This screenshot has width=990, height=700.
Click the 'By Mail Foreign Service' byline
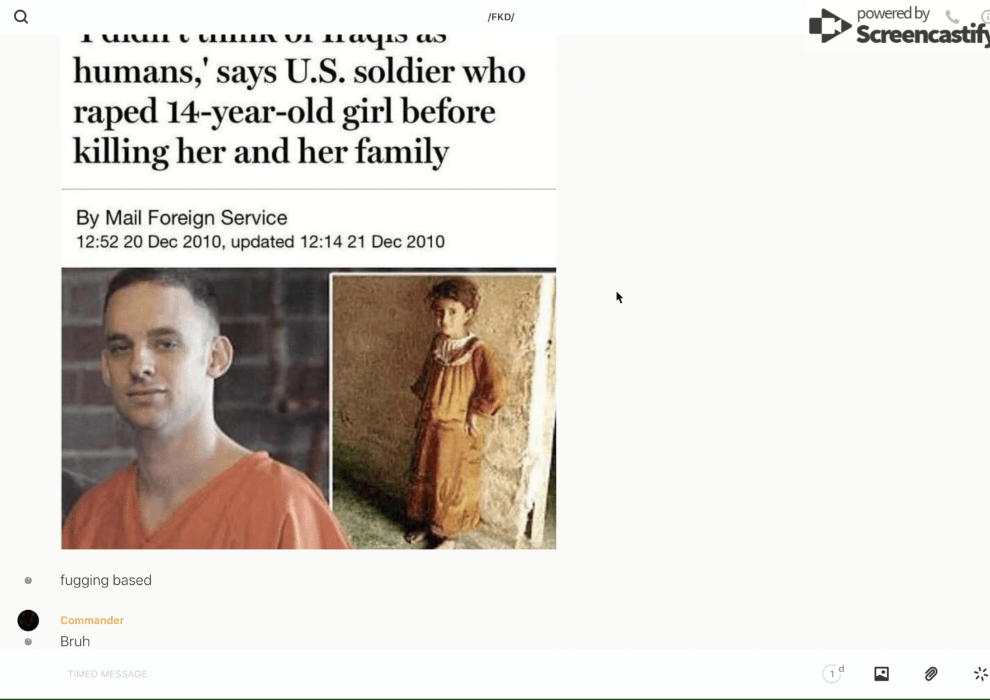pos(181,218)
